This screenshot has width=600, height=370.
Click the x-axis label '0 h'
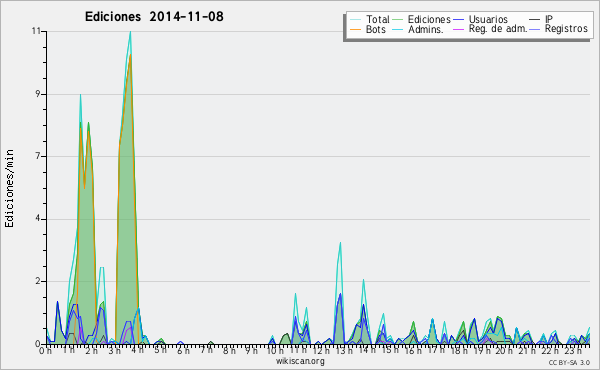(46, 350)
